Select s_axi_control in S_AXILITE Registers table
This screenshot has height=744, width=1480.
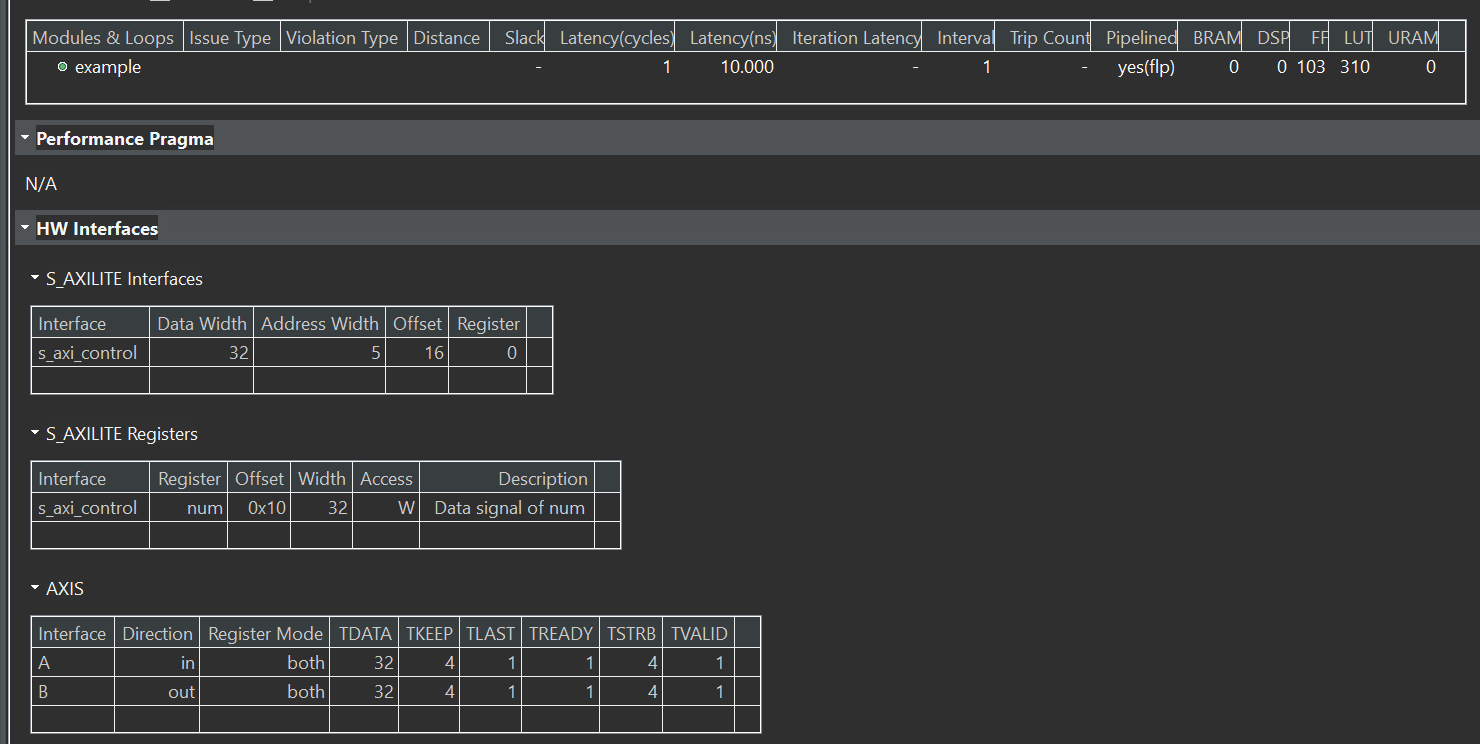click(x=90, y=507)
